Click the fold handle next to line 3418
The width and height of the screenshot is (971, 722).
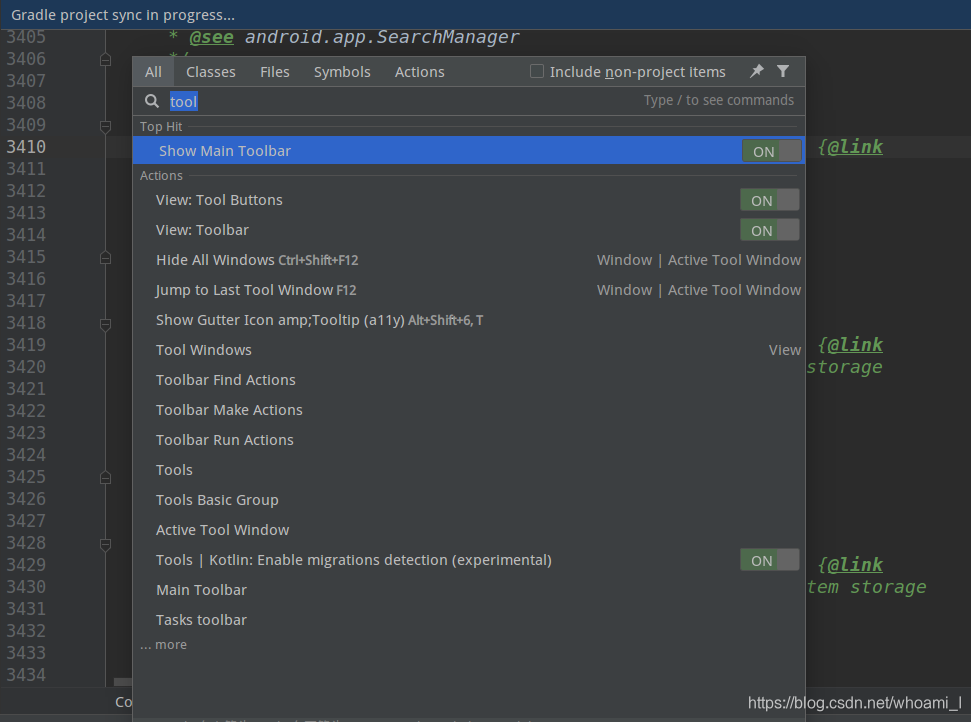click(105, 323)
